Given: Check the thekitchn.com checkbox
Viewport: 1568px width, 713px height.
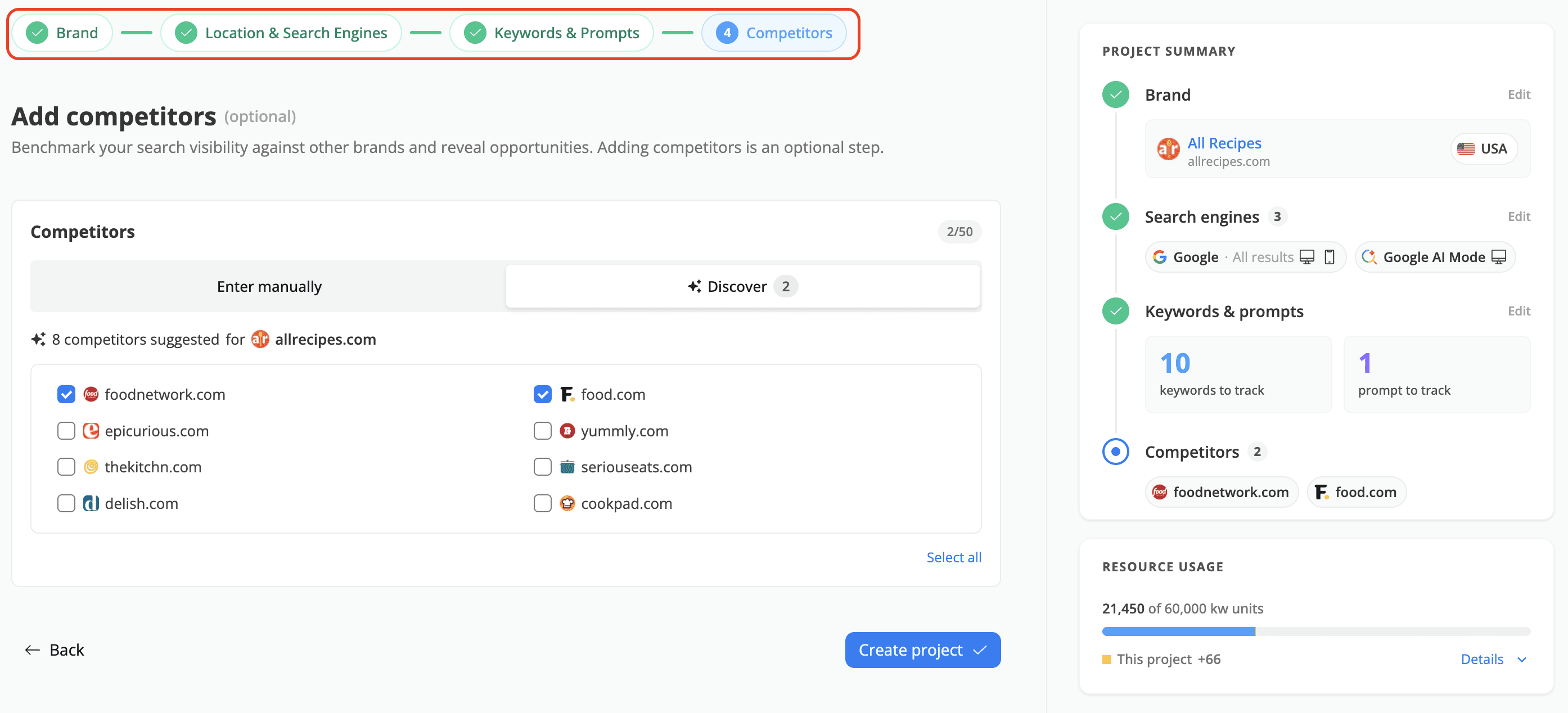Looking at the screenshot, I should click(x=66, y=467).
